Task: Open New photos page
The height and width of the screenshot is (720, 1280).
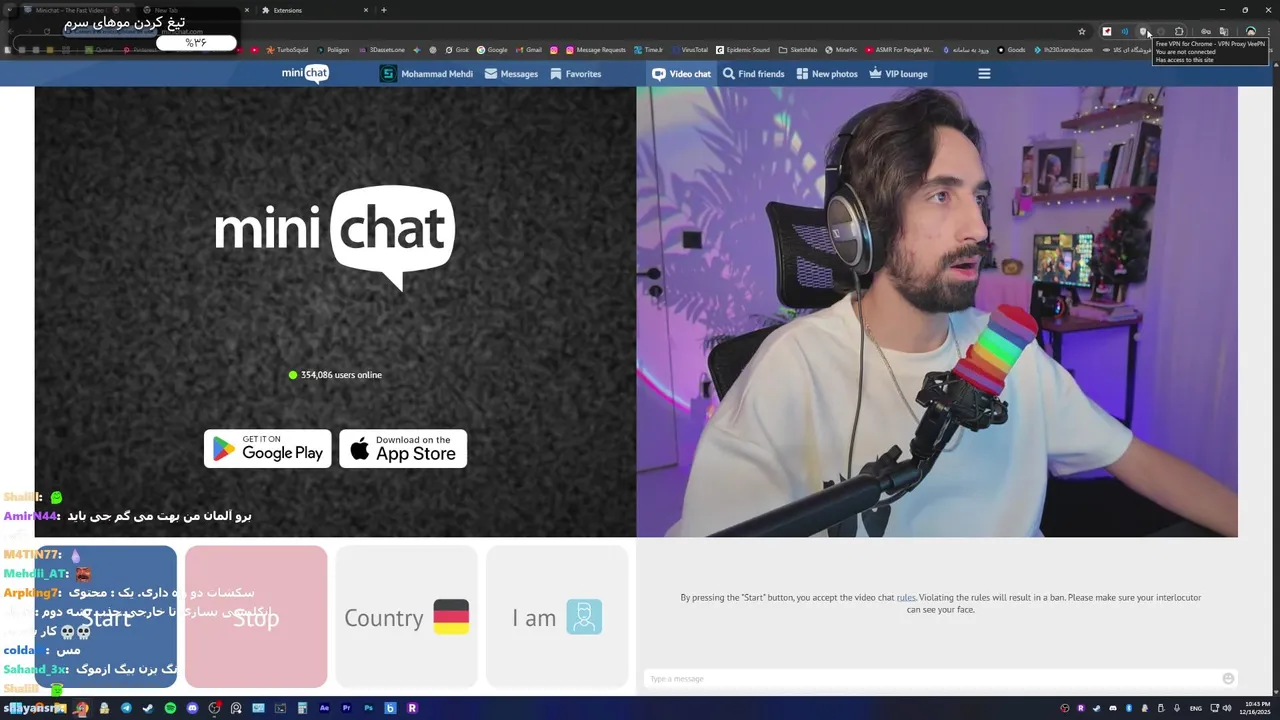Action: 827,74
